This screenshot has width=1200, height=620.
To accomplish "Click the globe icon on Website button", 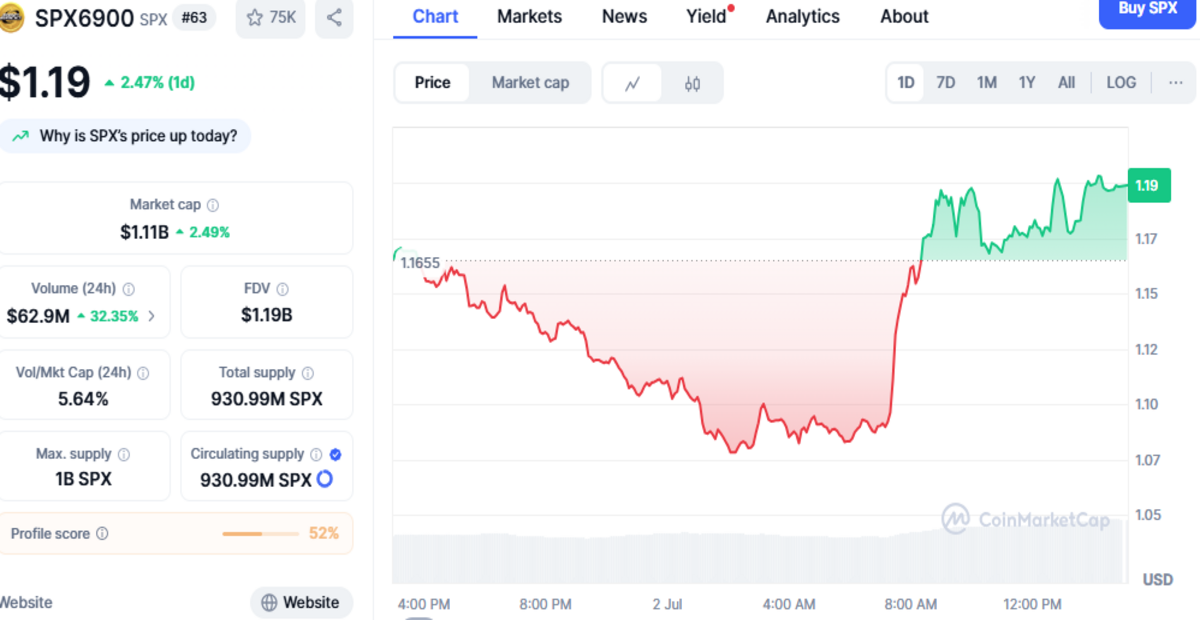I will (x=269, y=603).
